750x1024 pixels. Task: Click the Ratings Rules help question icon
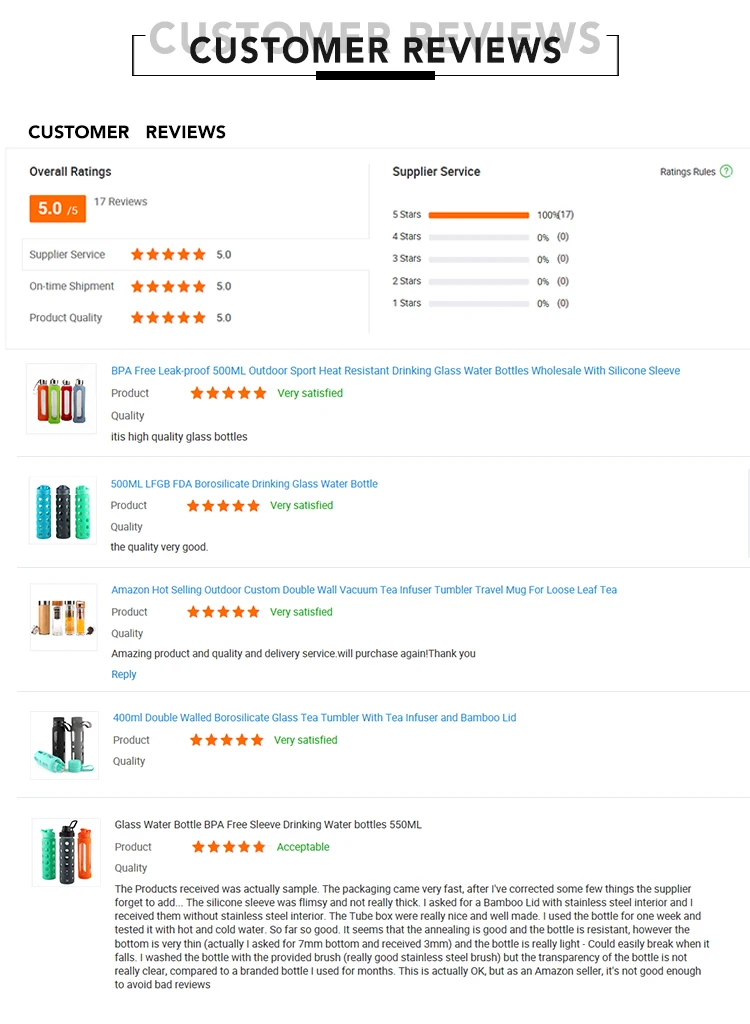[726, 172]
